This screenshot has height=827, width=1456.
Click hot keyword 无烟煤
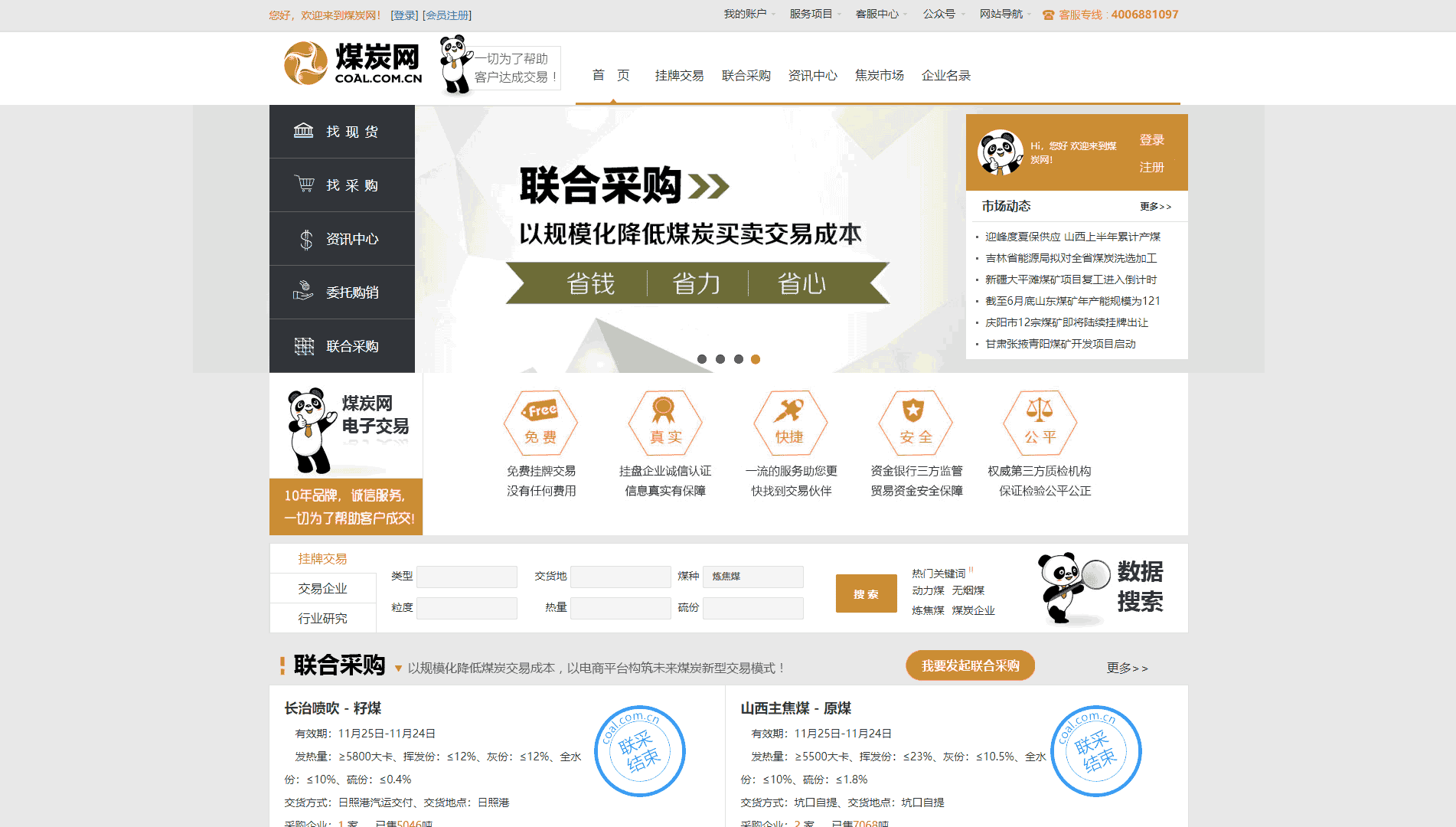click(x=968, y=590)
